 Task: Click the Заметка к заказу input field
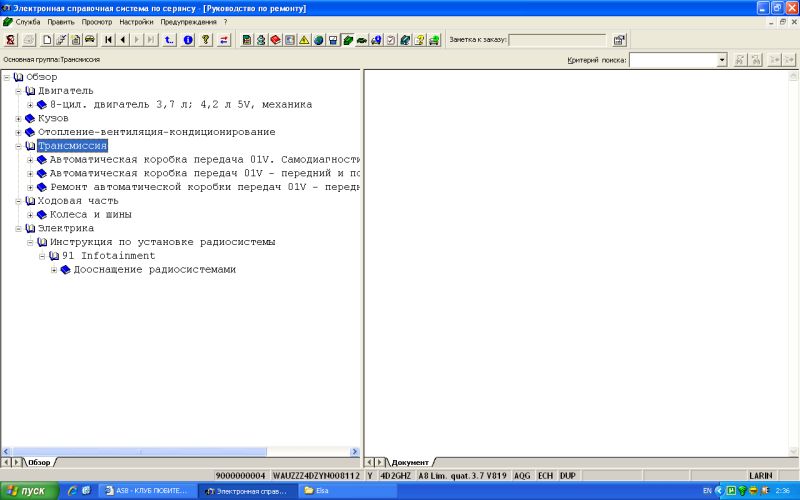(557, 40)
